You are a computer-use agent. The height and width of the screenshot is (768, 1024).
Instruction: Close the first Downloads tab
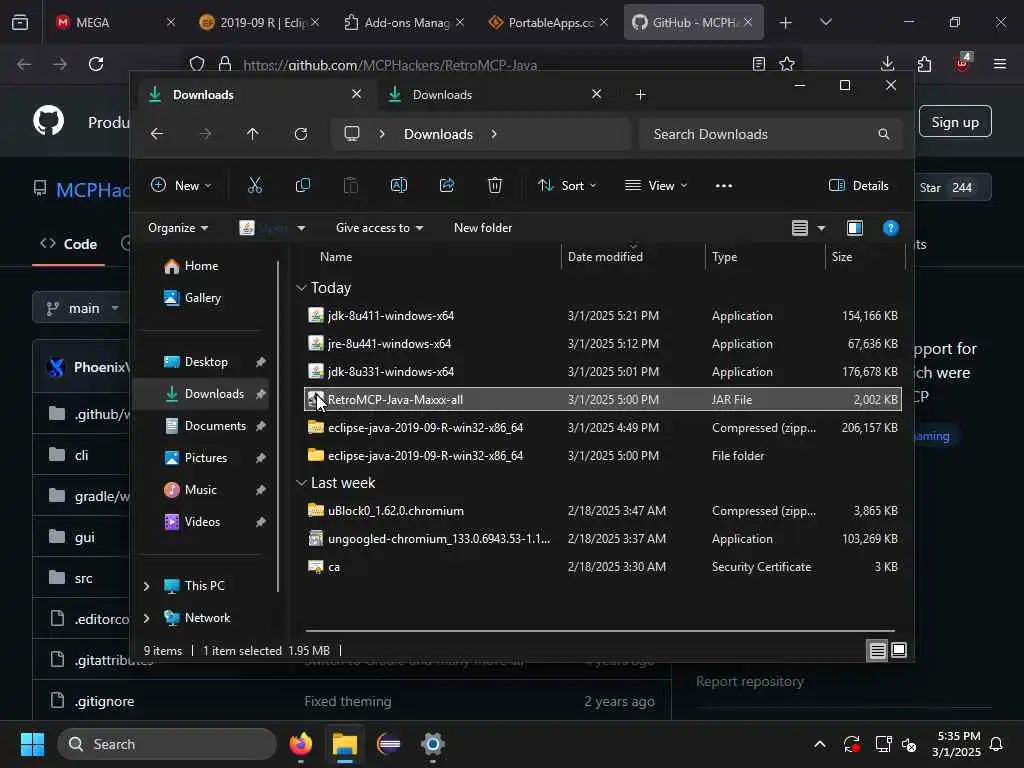click(357, 94)
